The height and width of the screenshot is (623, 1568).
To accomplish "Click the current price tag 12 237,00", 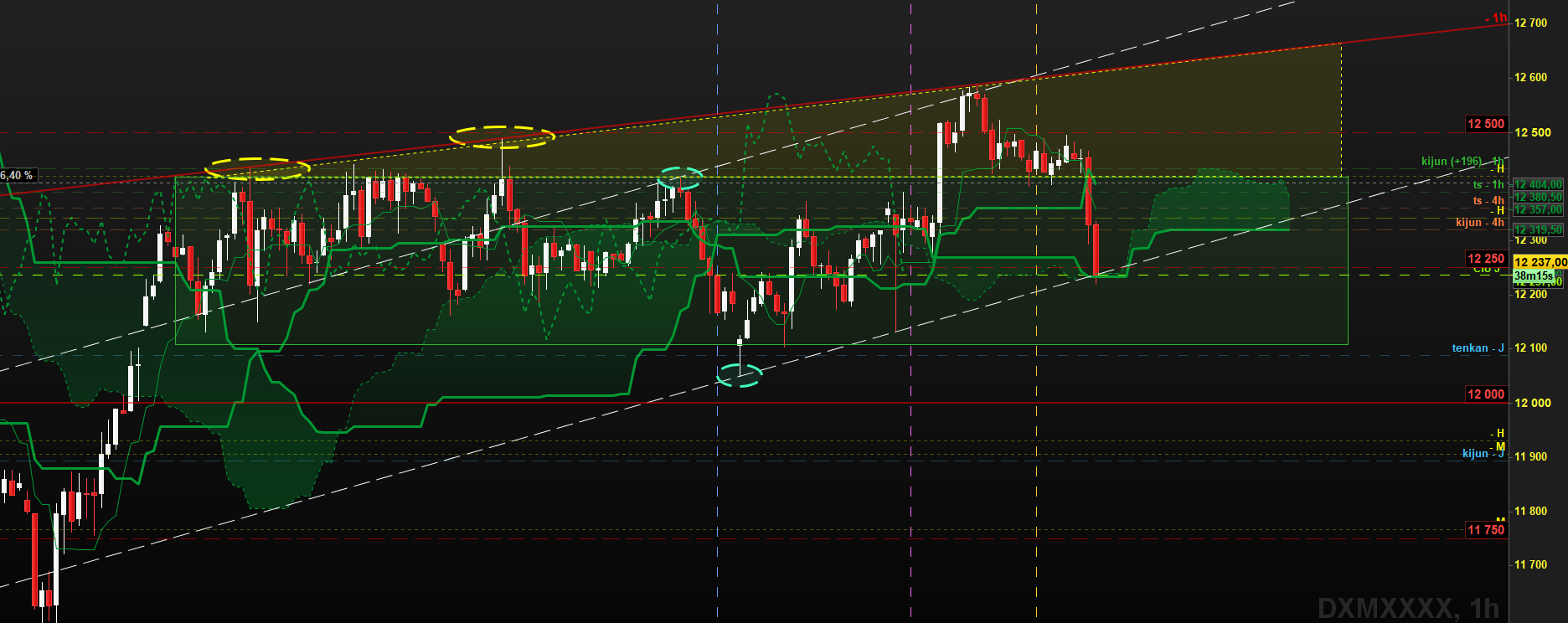I will coord(1540,262).
